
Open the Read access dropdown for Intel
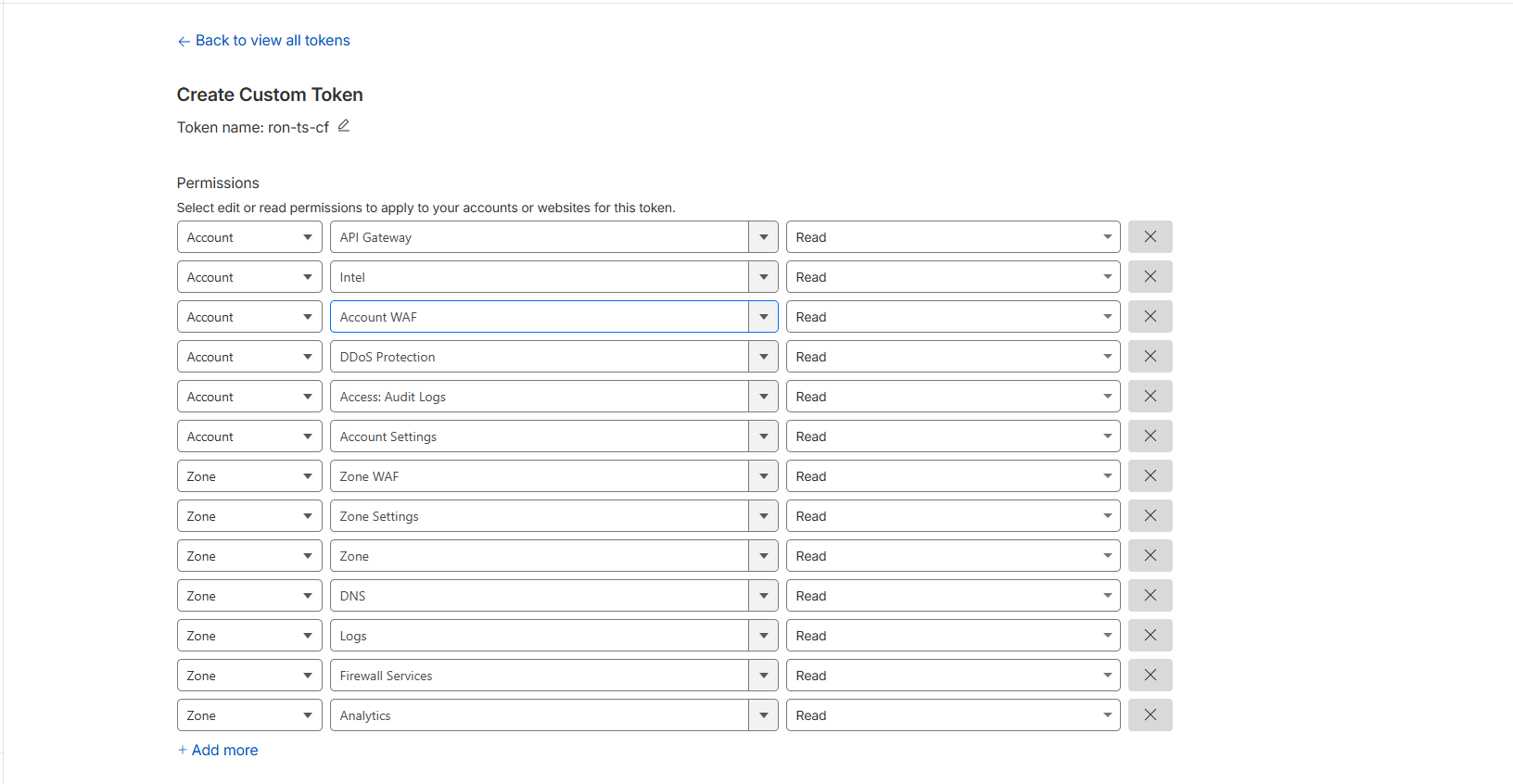(952, 277)
